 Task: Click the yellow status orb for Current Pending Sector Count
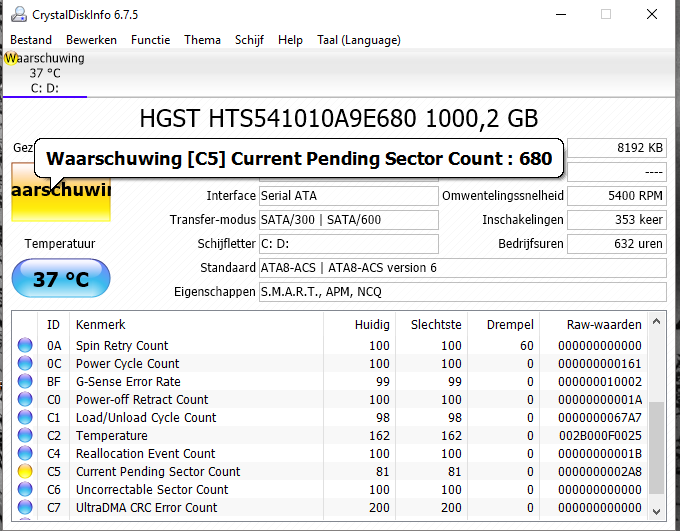coord(26,472)
